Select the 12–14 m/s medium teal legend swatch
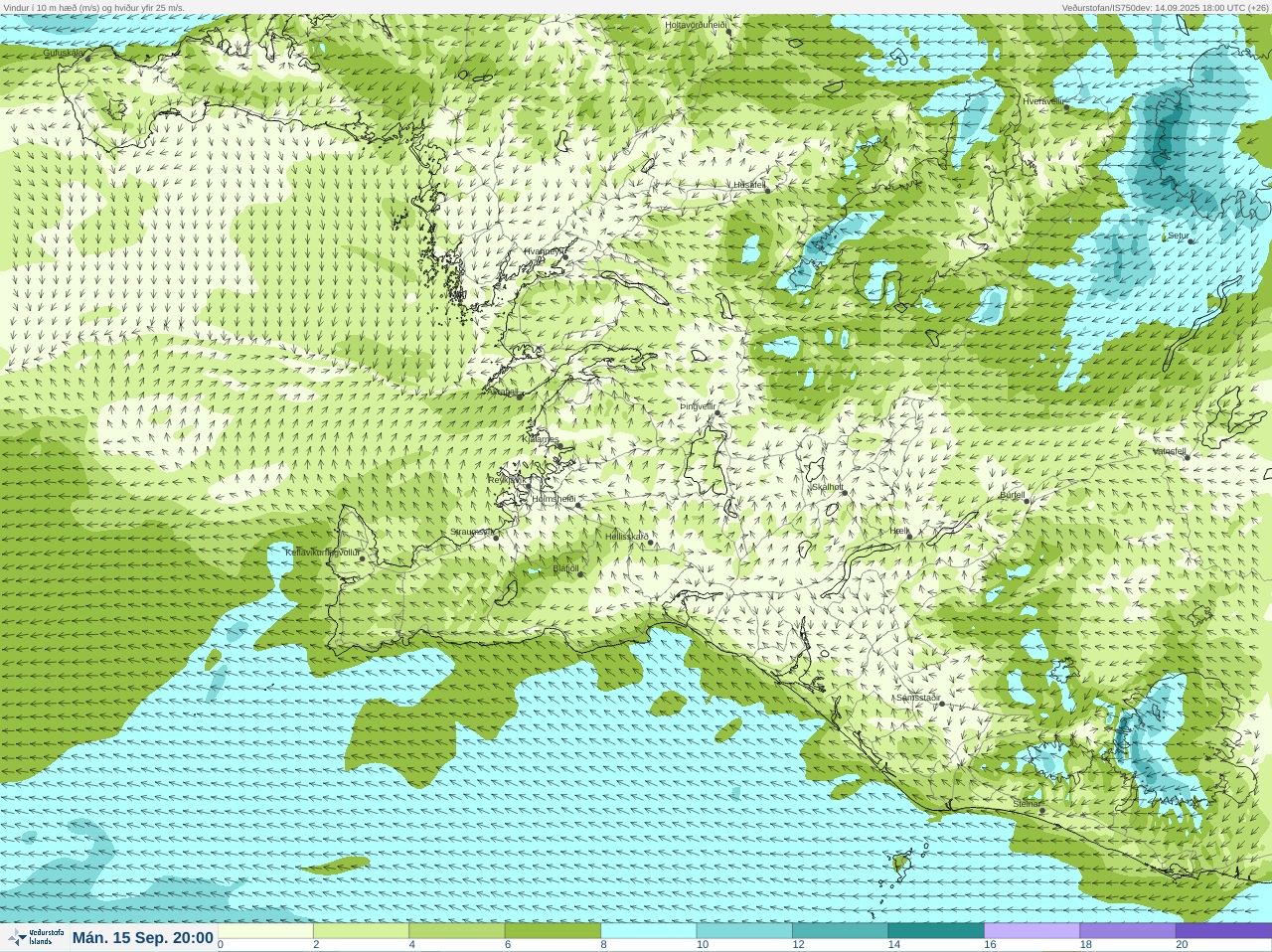This screenshot has height=952, width=1272. (840, 930)
